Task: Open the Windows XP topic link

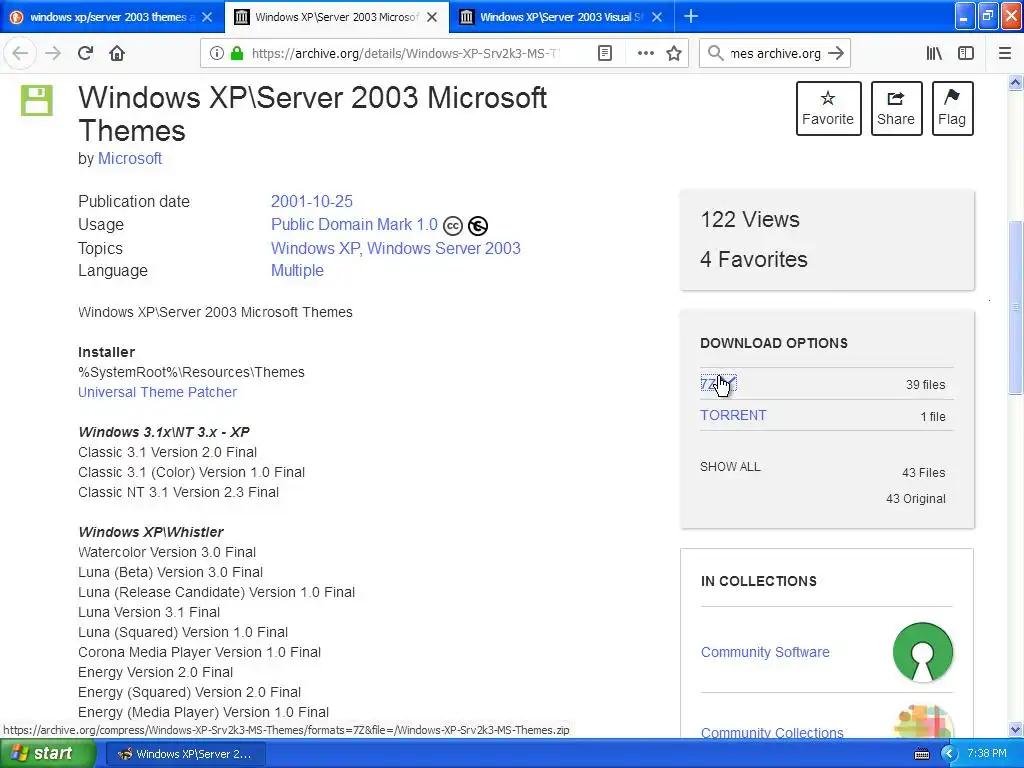Action: coord(315,248)
